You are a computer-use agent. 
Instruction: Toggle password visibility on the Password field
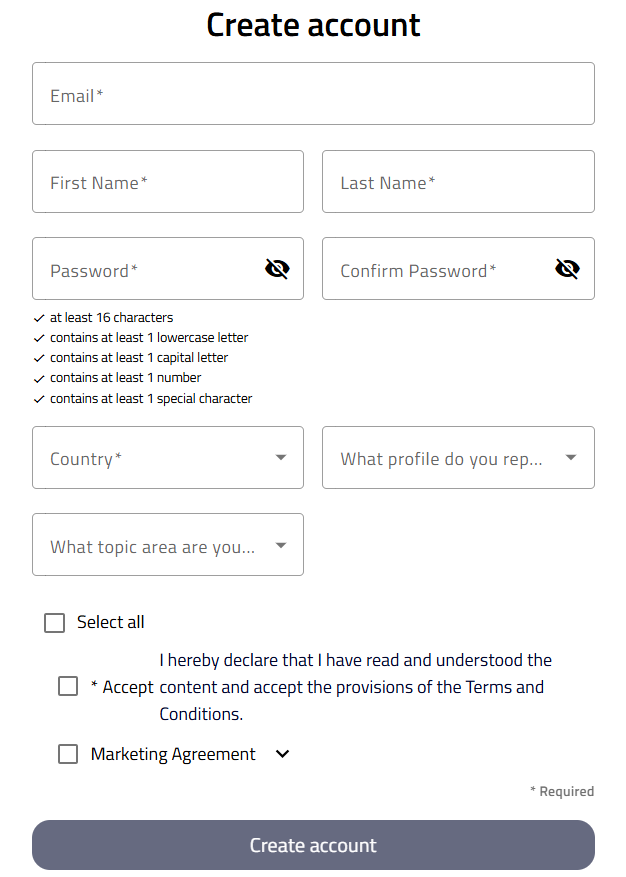pyautogui.click(x=277, y=269)
